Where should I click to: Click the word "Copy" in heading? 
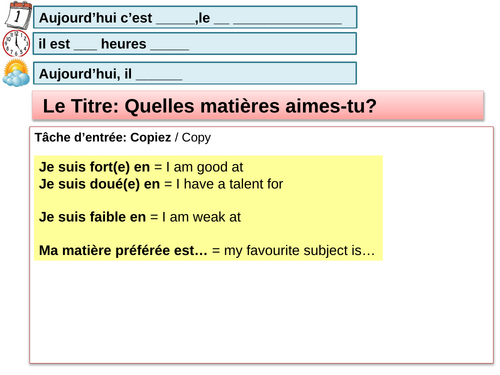[x=196, y=138]
